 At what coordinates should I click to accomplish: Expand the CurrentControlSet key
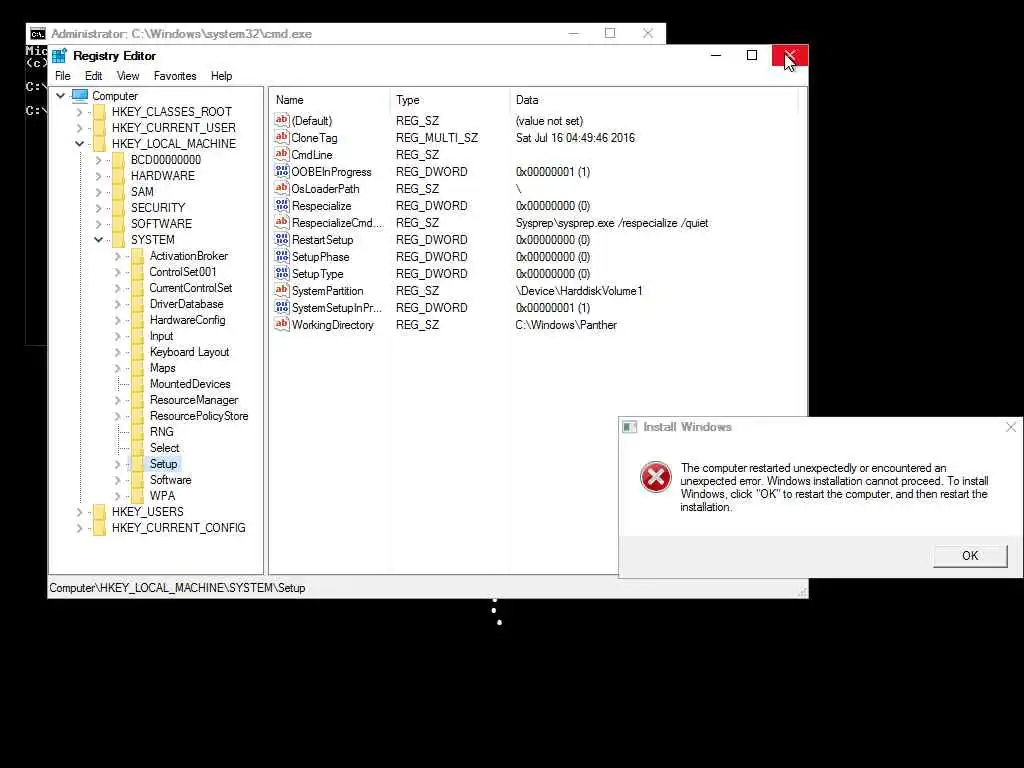click(118, 288)
